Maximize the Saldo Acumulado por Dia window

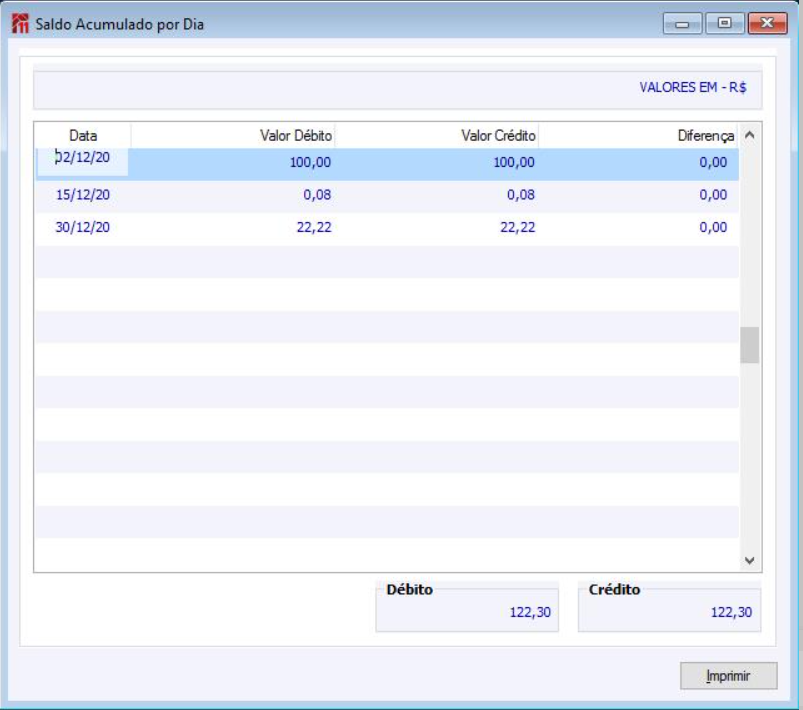[x=724, y=24]
